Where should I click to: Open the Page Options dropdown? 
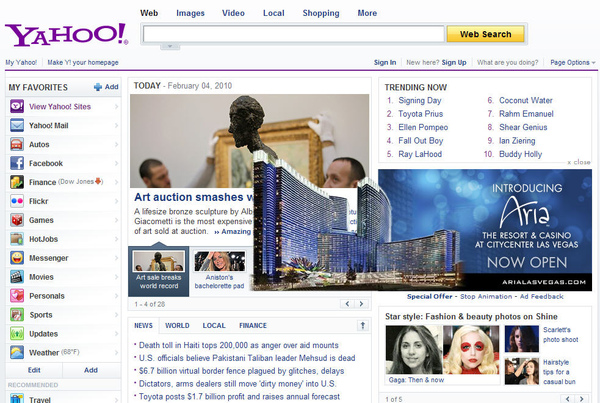pos(573,62)
